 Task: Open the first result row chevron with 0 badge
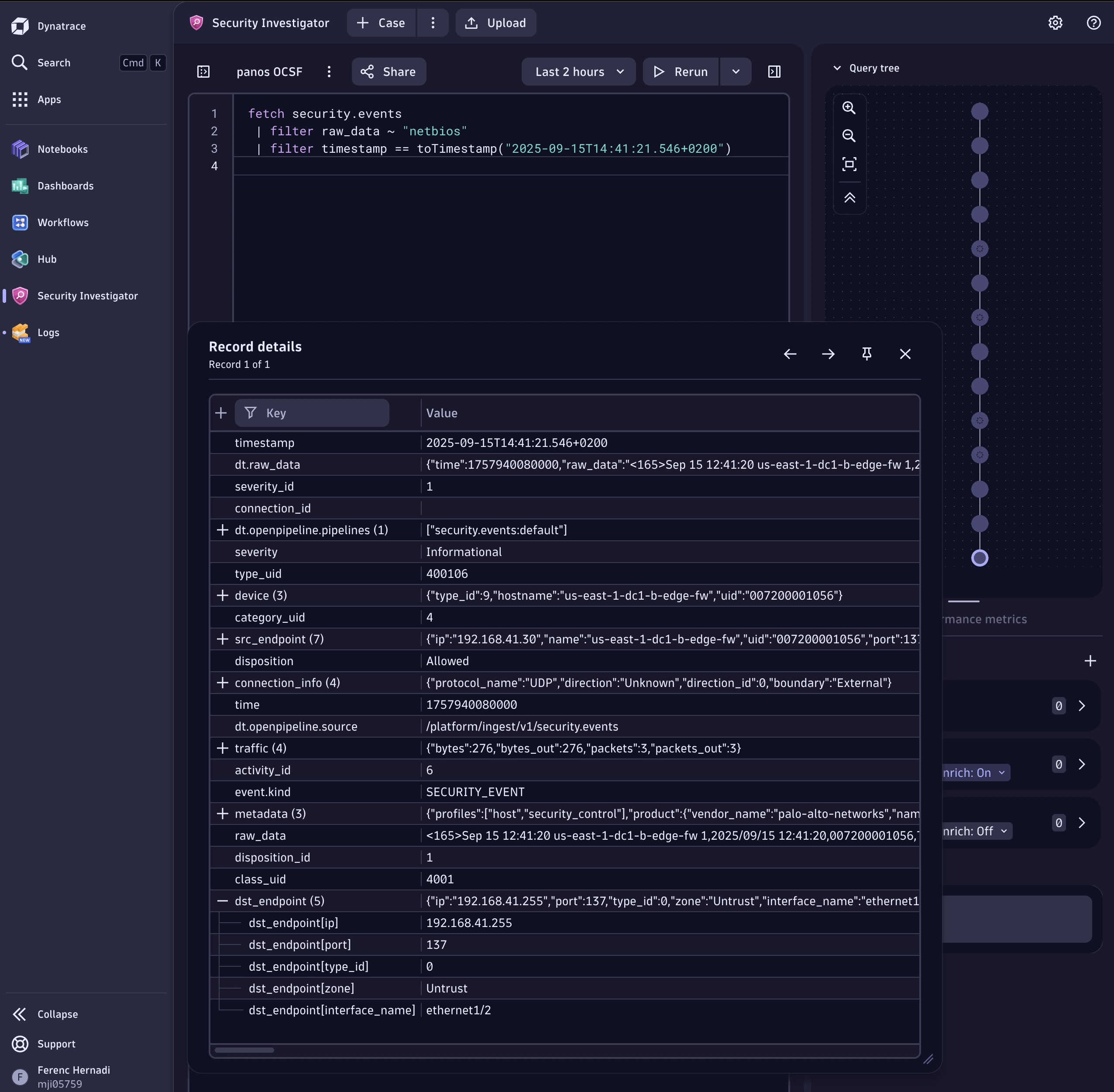(x=1082, y=705)
